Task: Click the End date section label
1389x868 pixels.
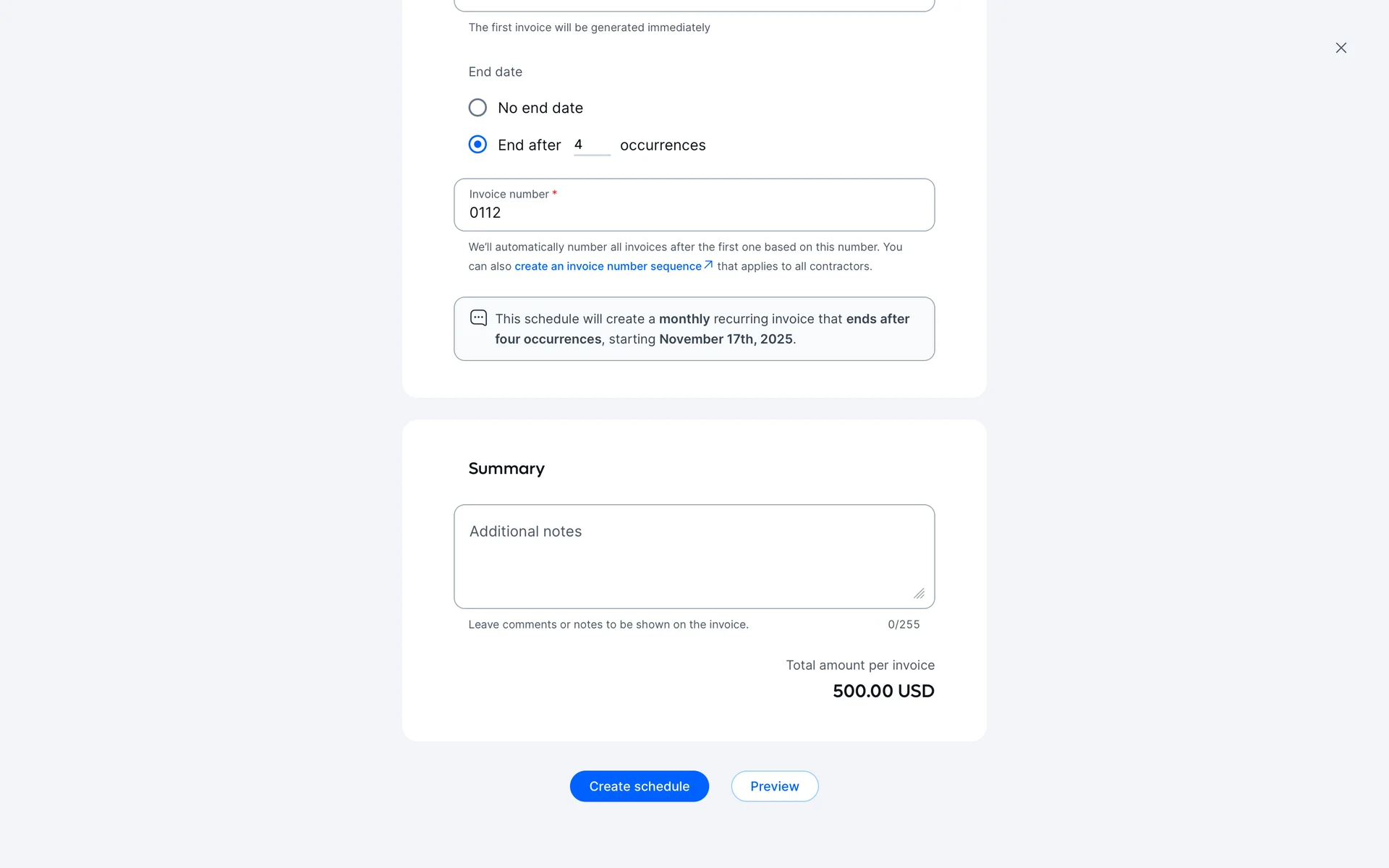Action: [495, 72]
